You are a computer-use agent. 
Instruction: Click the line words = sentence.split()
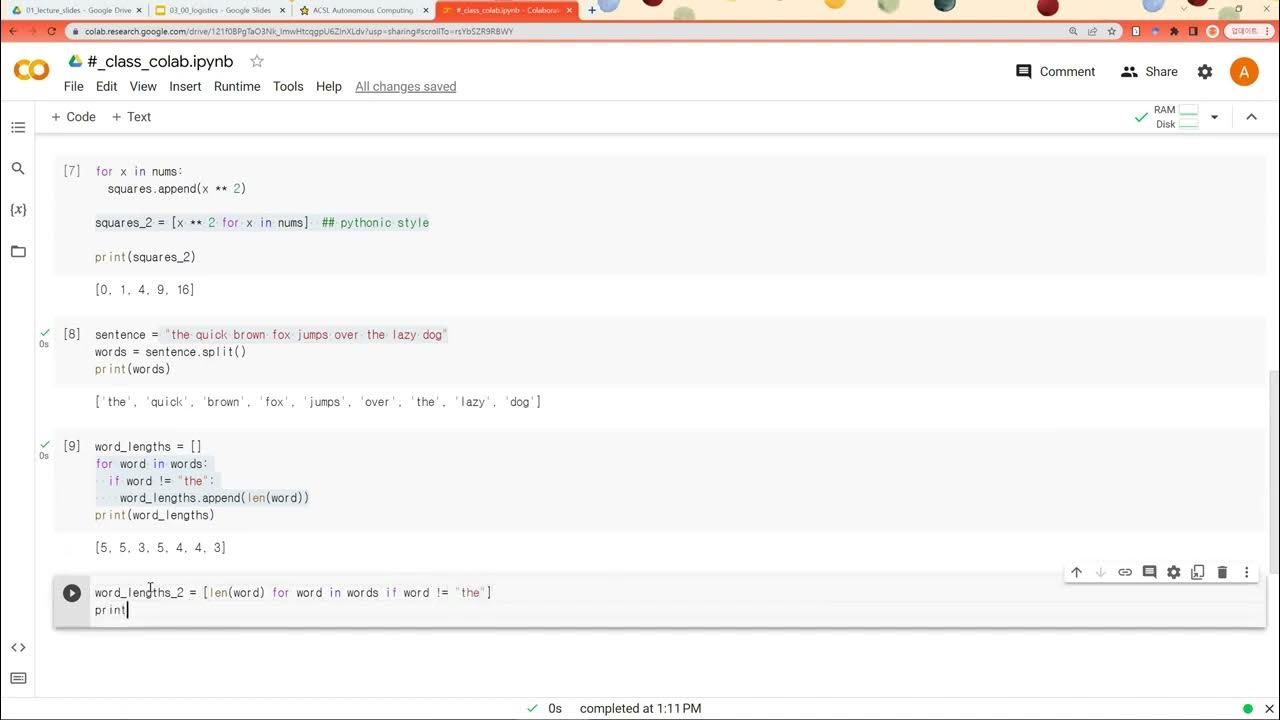170,352
